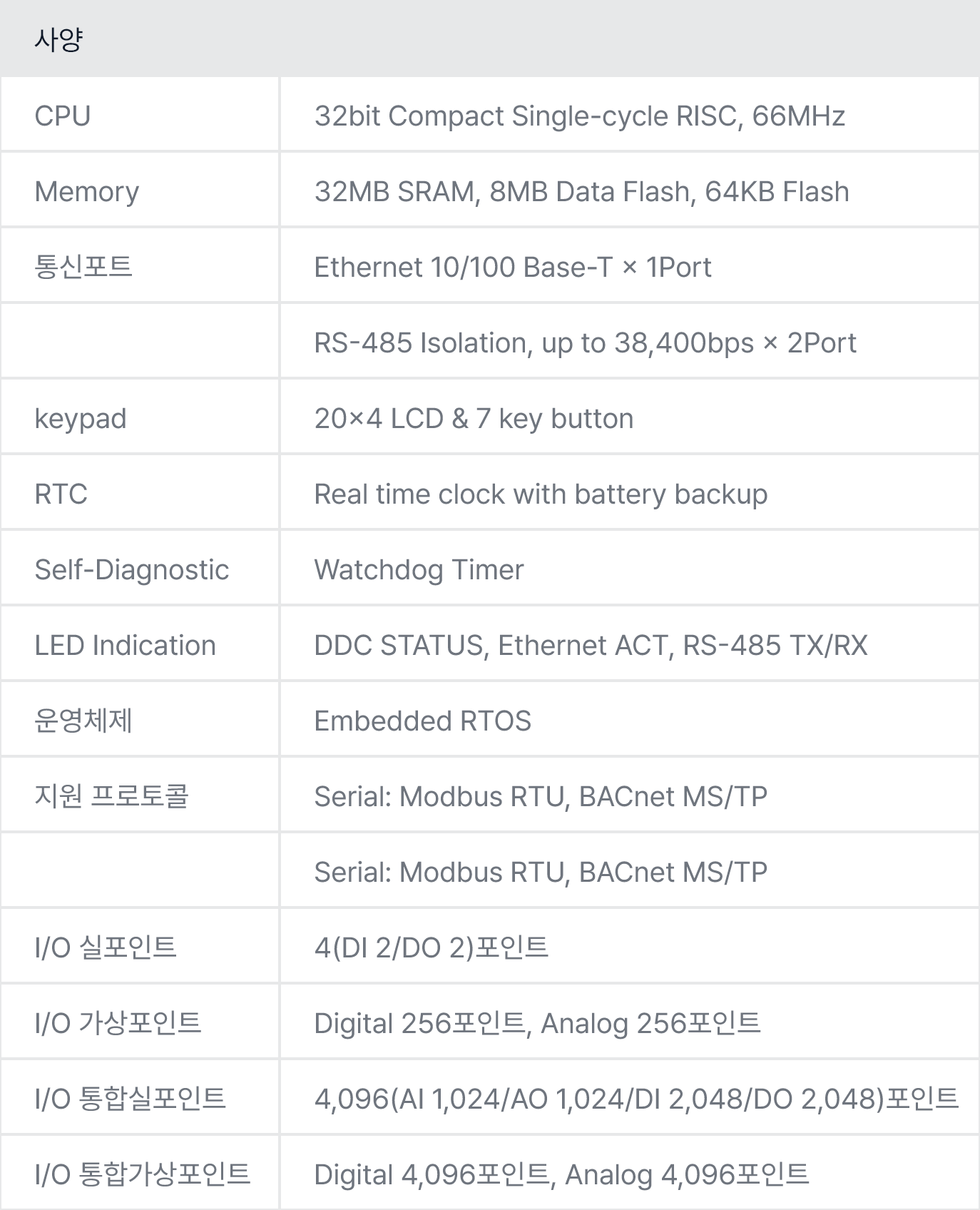Select the Memory row label
980x1210 pixels.
[x=87, y=191]
